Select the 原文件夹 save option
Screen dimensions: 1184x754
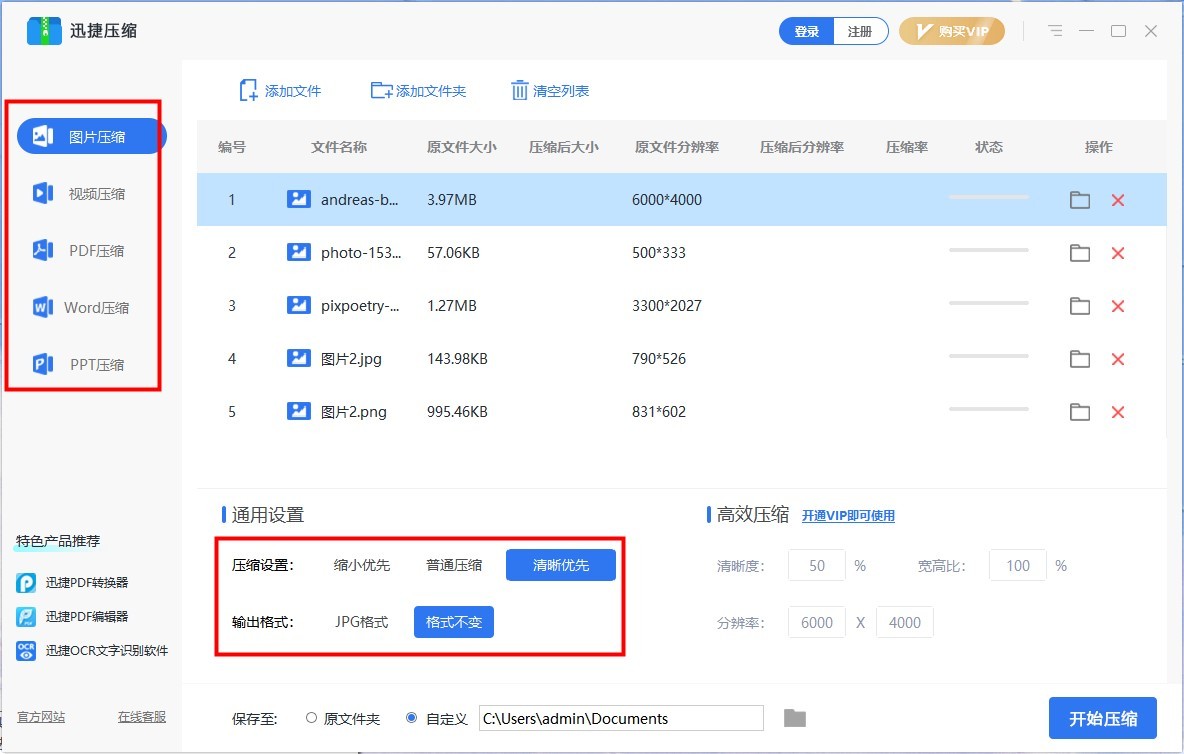tap(311, 718)
